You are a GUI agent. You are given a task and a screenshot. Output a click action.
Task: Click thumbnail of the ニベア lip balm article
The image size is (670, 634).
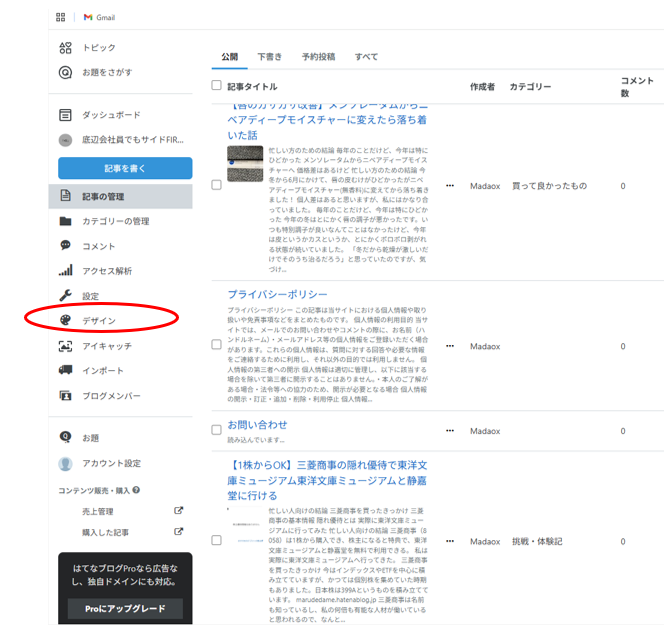245,164
